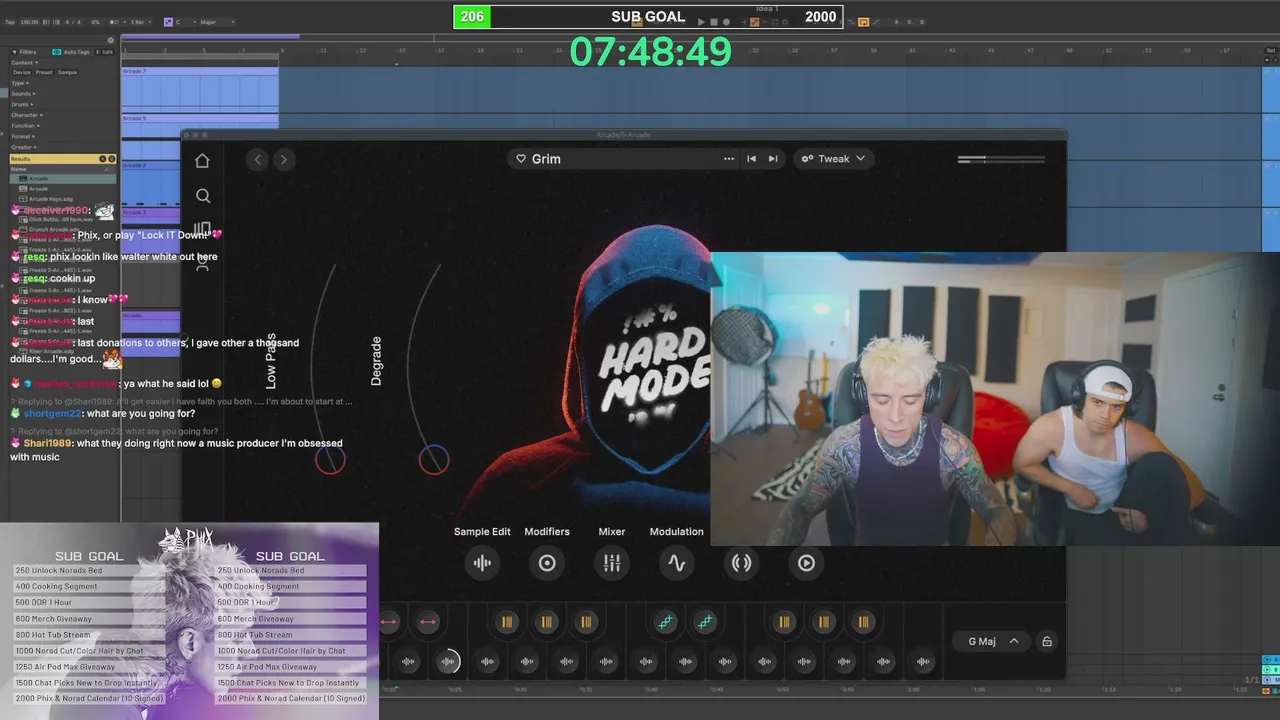Toggle orange loop switch in transport
1280x720 pixels.
coord(864,22)
